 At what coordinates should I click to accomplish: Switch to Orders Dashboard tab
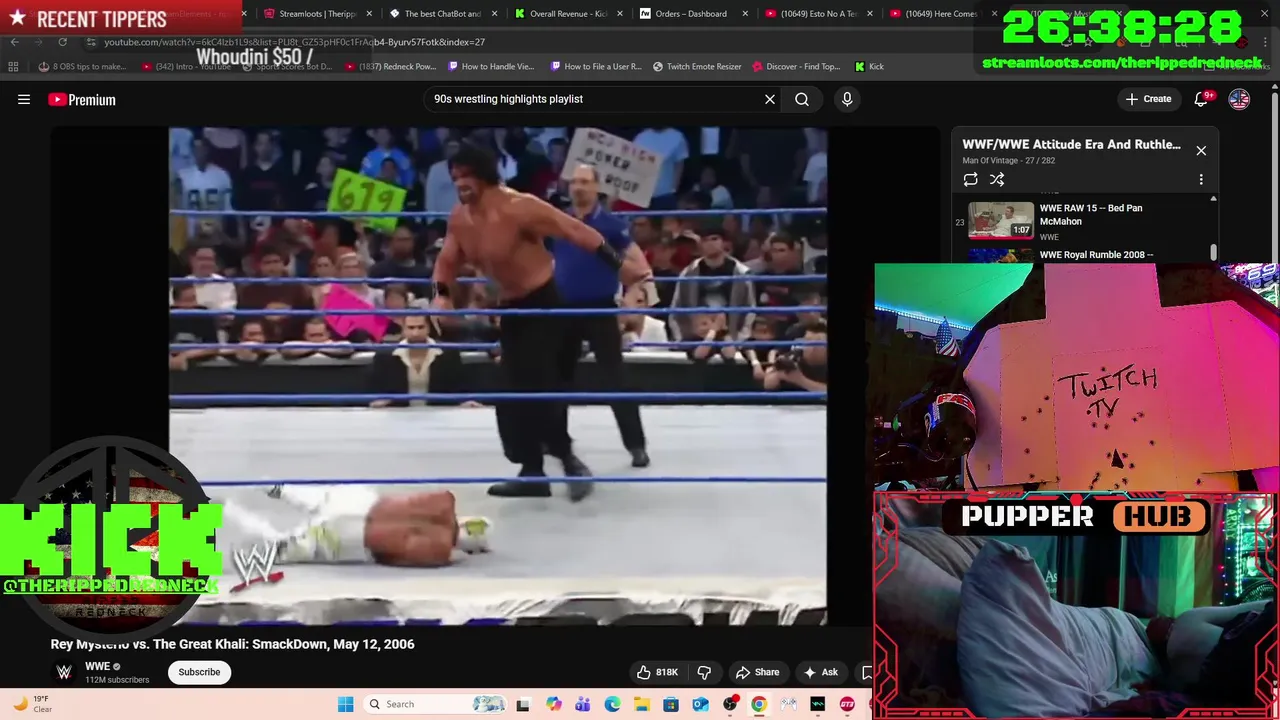691,14
